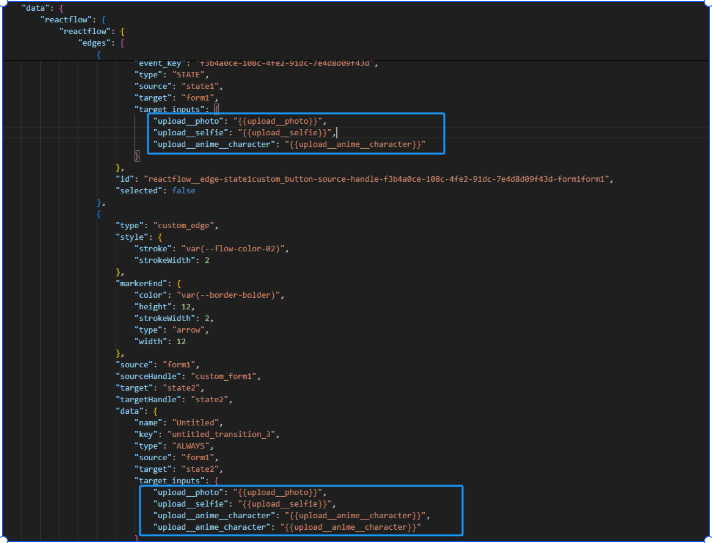Select the "type": "ALWAYS" line
The image size is (712, 543).
click(x=174, y=446)
